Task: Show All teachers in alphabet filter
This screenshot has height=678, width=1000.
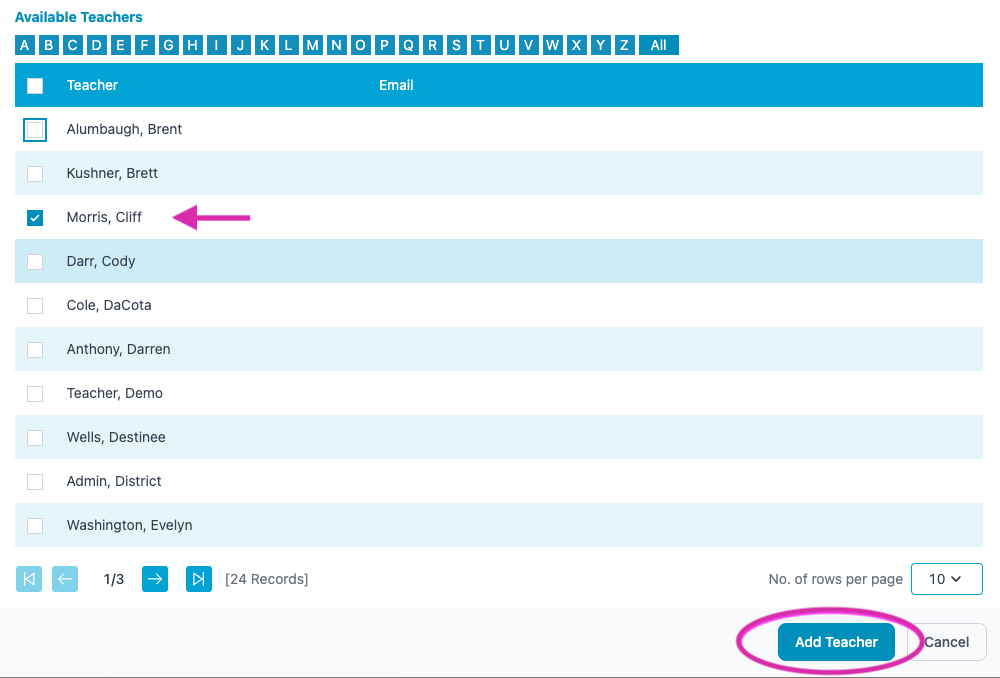Action: (x=659, y=45)
